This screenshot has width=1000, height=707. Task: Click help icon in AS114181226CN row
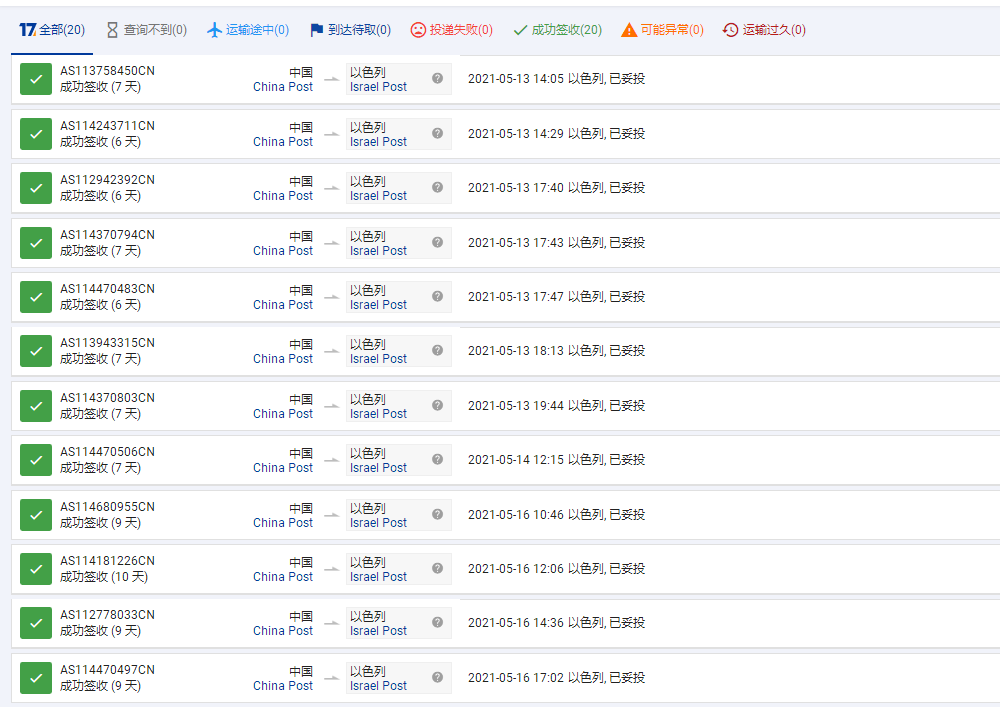click(437, 568)
